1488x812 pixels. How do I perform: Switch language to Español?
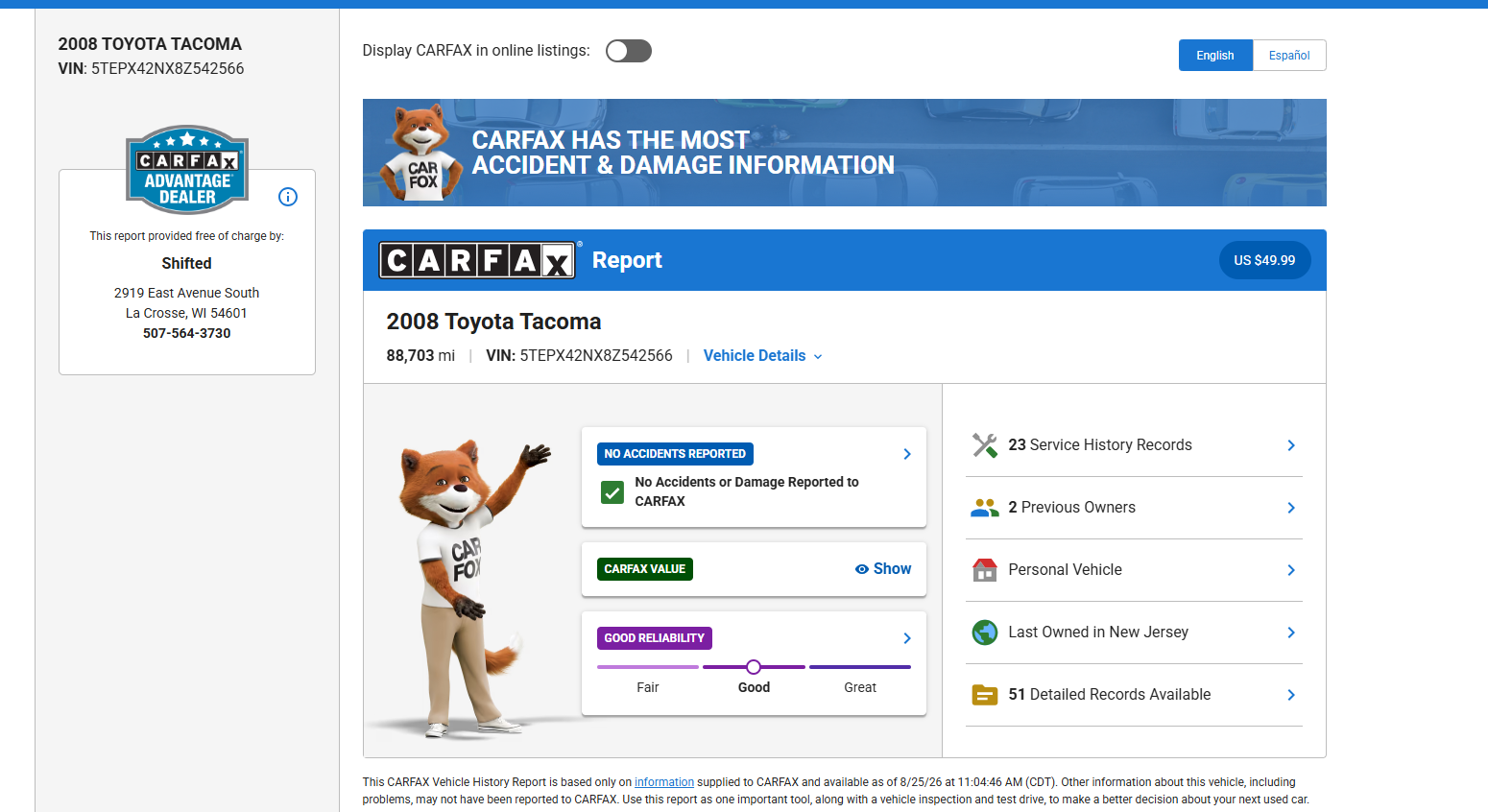1289,56
